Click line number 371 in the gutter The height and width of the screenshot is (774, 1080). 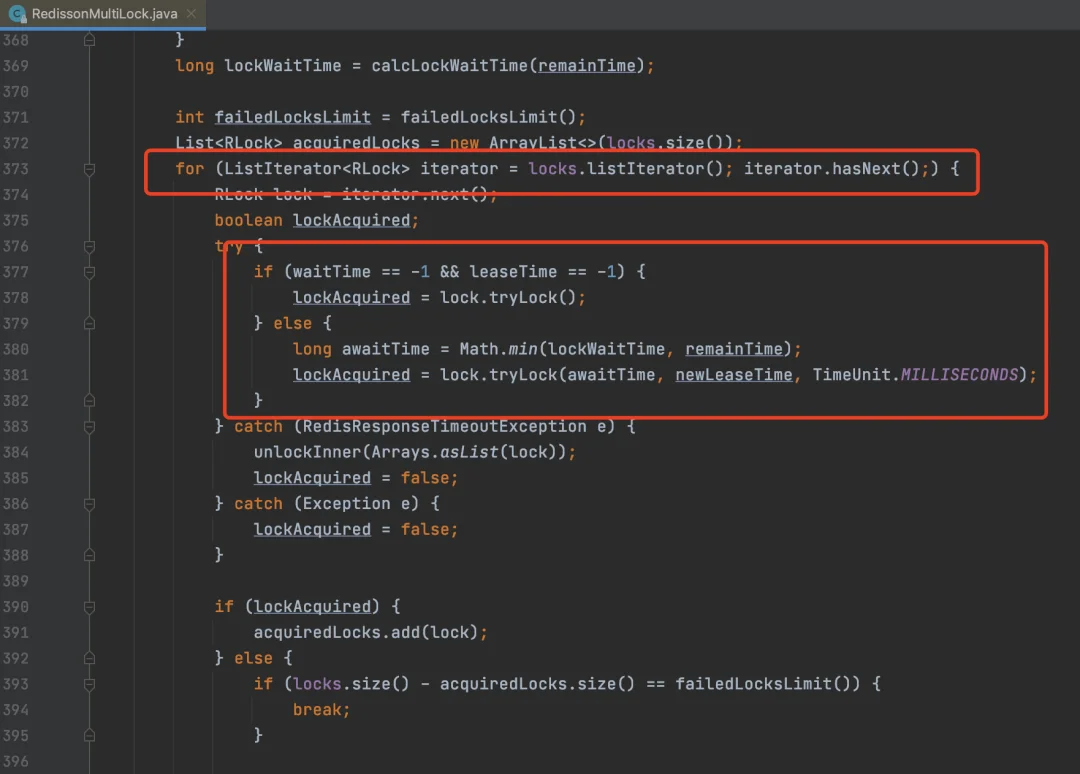pos(16,118)
